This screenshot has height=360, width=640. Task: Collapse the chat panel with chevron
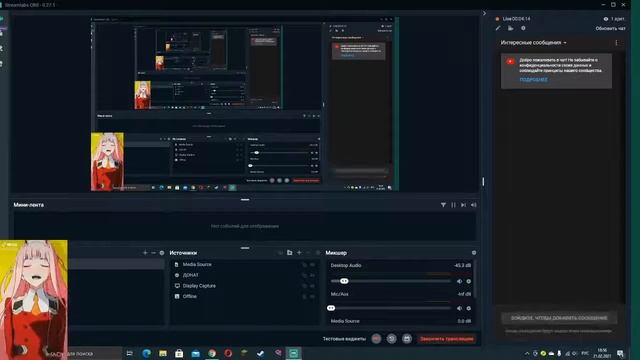[484, 13]
